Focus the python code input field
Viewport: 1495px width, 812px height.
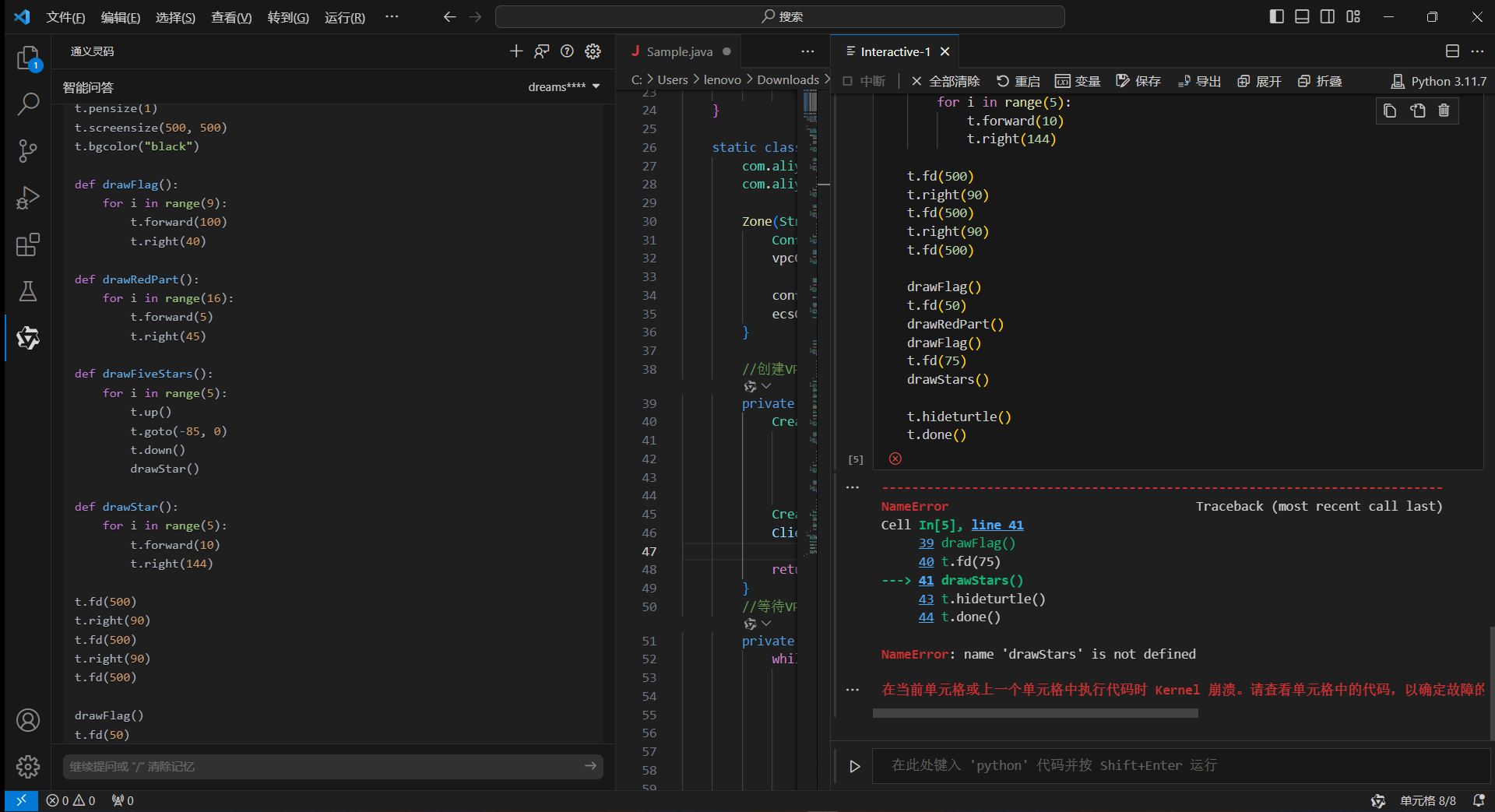tap(1180, 766)
